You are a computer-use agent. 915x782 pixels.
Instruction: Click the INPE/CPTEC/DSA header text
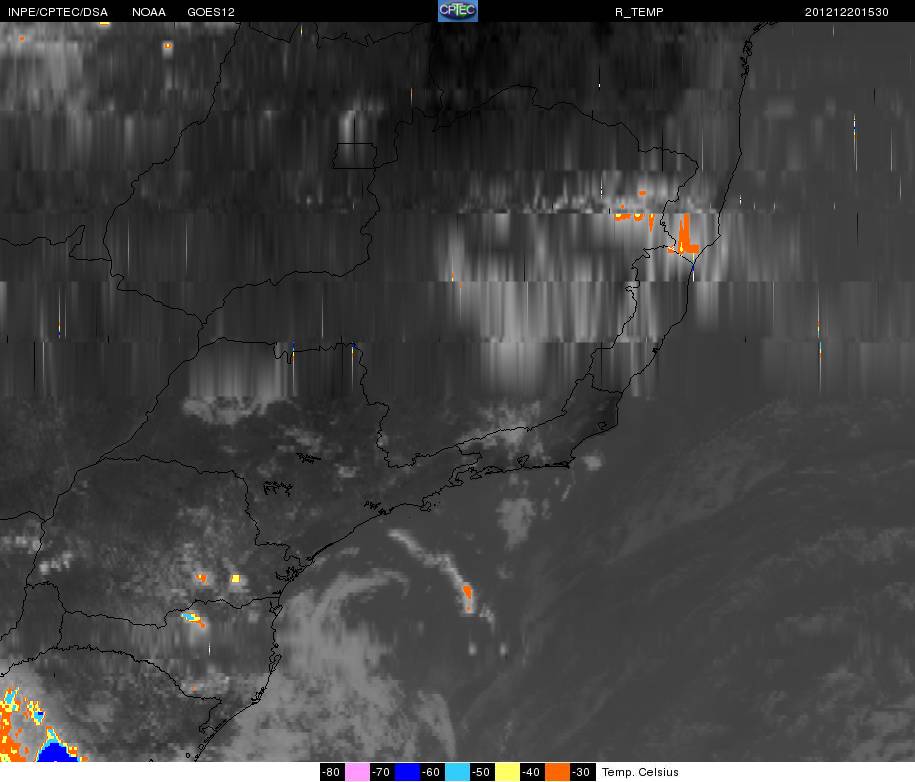(58, 12)
